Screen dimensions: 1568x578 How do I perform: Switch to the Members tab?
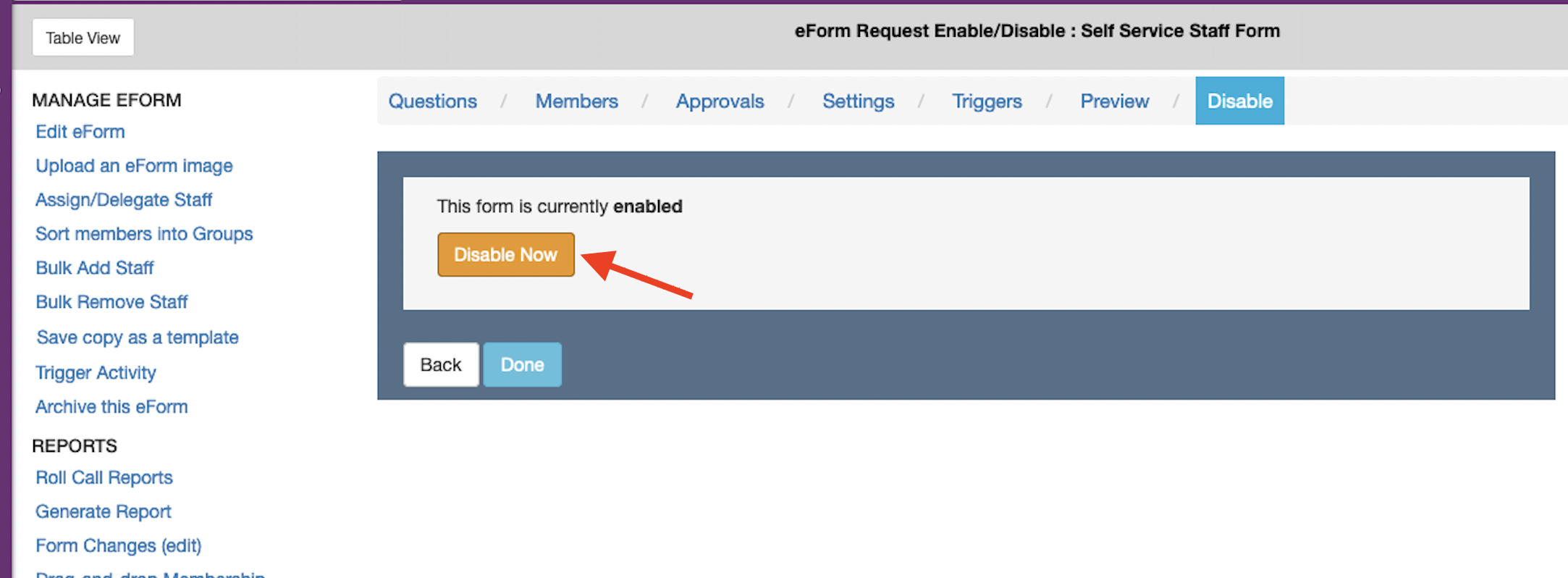(576, 101)
